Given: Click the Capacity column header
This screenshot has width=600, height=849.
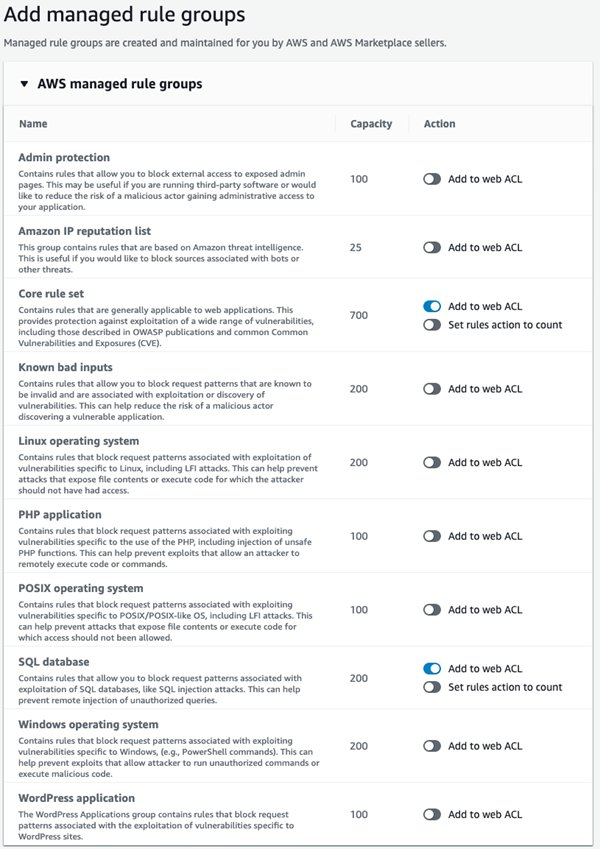Looking at the screenshot, I should click(371, 124).
